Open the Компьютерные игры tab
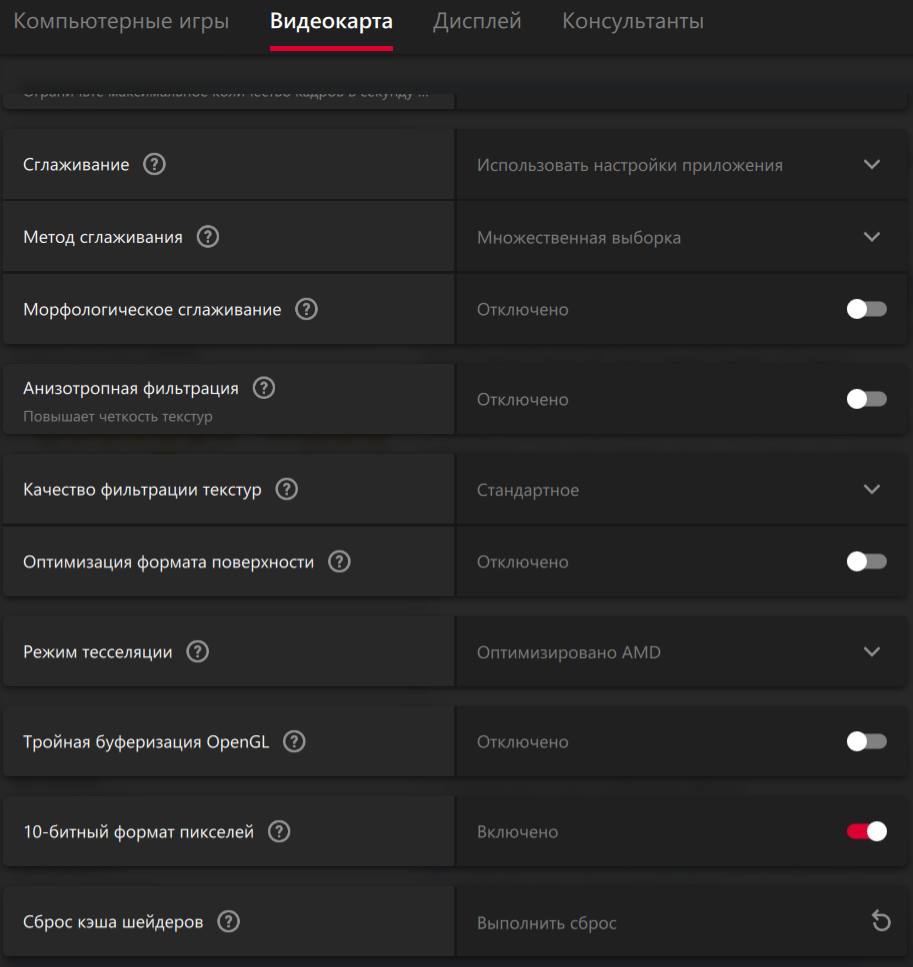The height and width of the screenshot is (967, 913). (x=121, y=21)
